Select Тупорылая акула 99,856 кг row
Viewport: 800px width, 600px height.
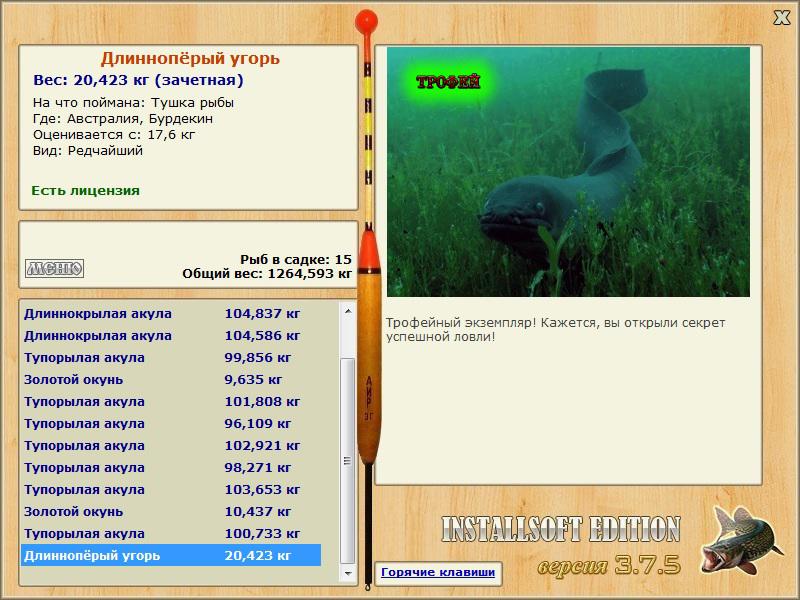point(171,358)
